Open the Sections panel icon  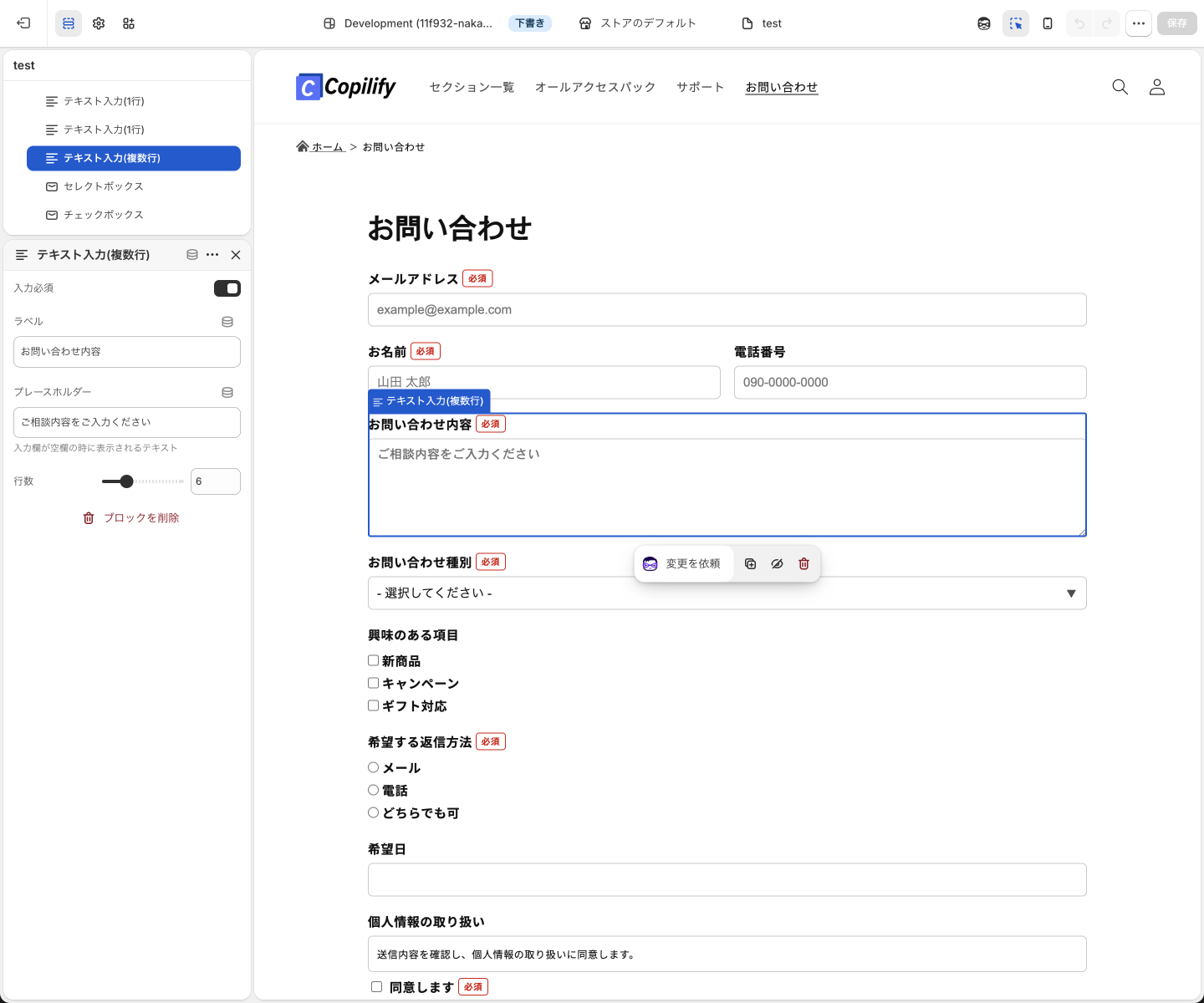(69, 23)
